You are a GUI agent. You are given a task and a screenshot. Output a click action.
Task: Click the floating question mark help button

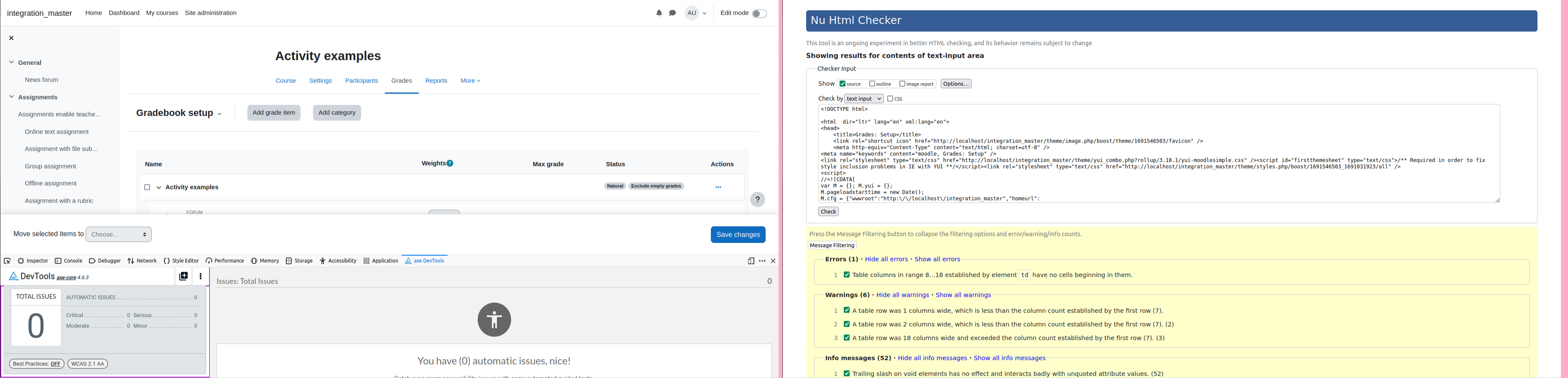757,199
